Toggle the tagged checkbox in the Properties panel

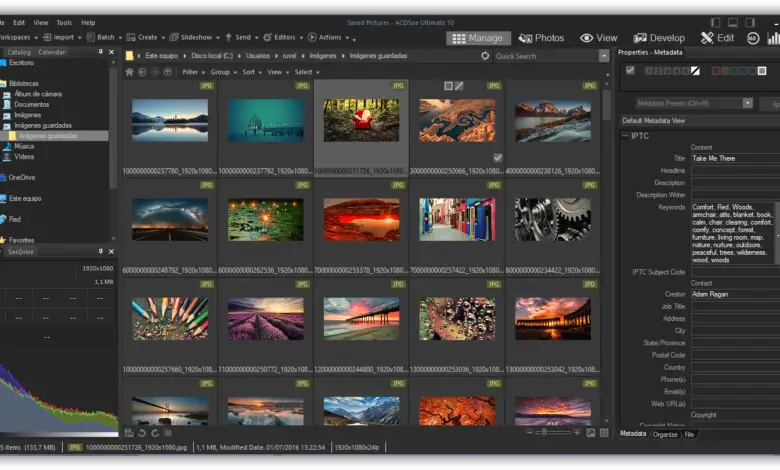pos(630,71)
